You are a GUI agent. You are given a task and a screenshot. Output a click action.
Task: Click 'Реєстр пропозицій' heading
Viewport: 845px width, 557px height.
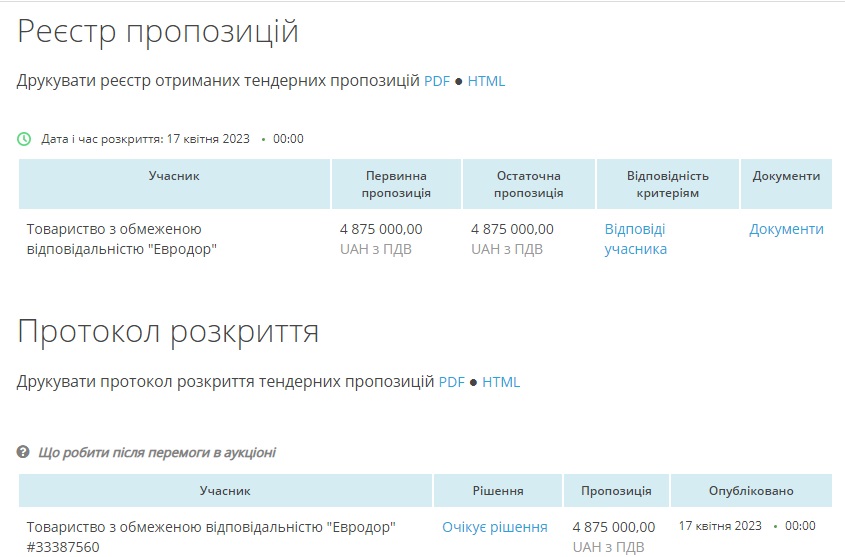(x=158, y=31)
